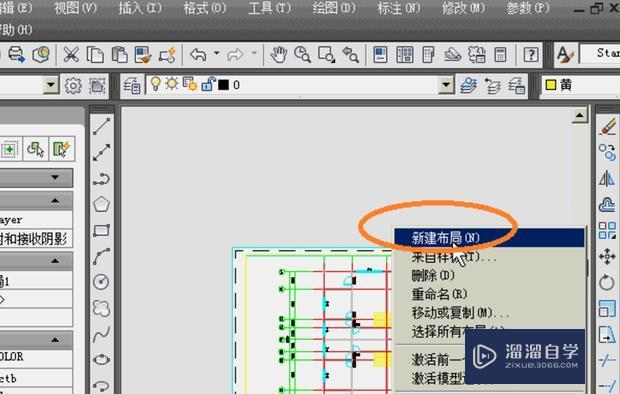The image size is (620, 394).
Task: Click the Make Object's Layer Current icon
Action: 469,85
